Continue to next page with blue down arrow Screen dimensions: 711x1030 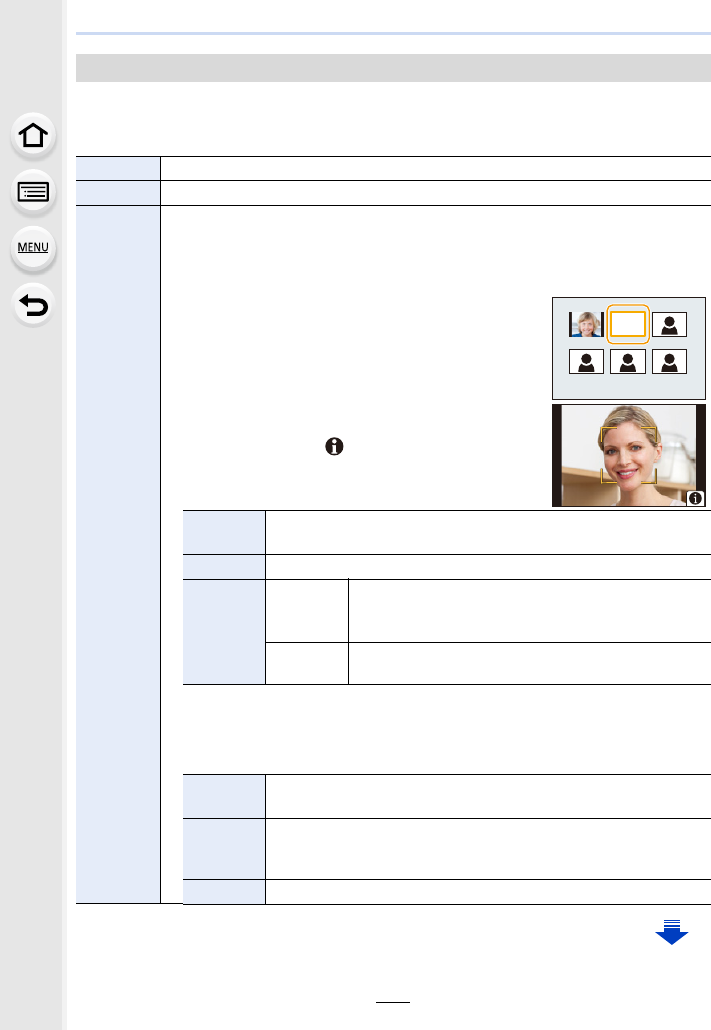pyautogui.click(x=672, y=932)
